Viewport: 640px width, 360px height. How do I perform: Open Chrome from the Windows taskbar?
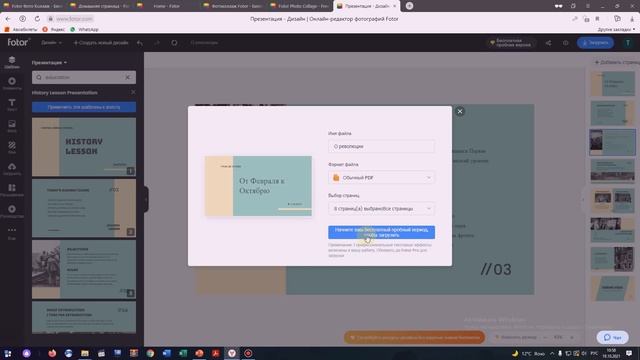coord(150,353)
